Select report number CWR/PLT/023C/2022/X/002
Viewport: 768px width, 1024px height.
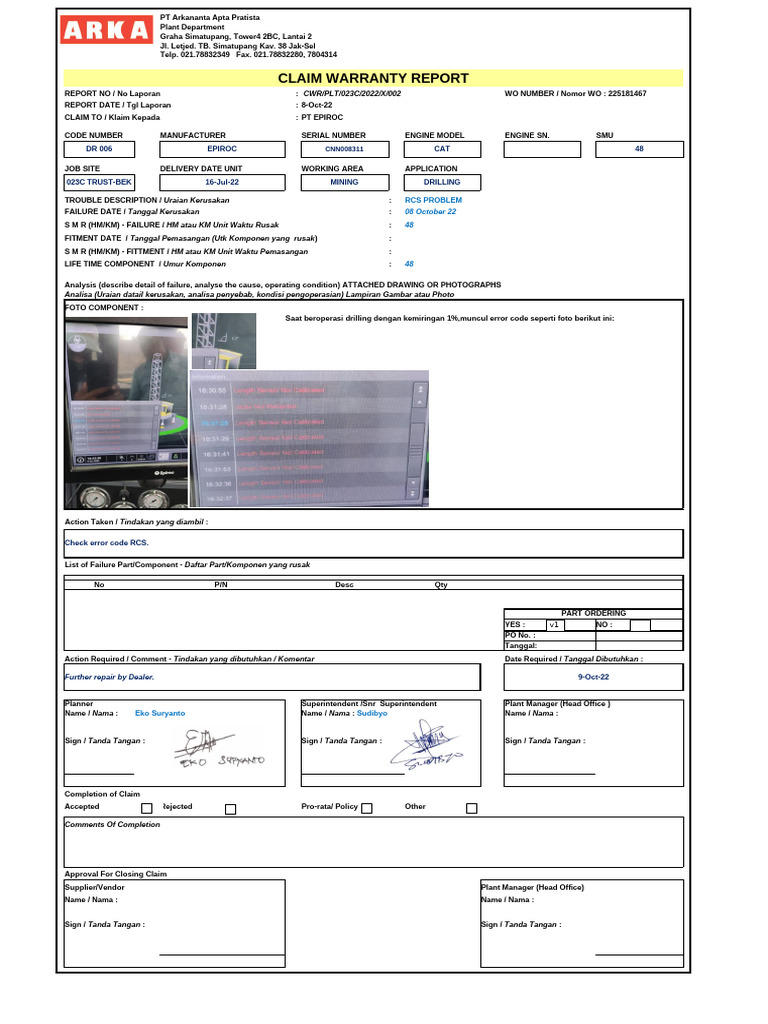tap(352, 94)
